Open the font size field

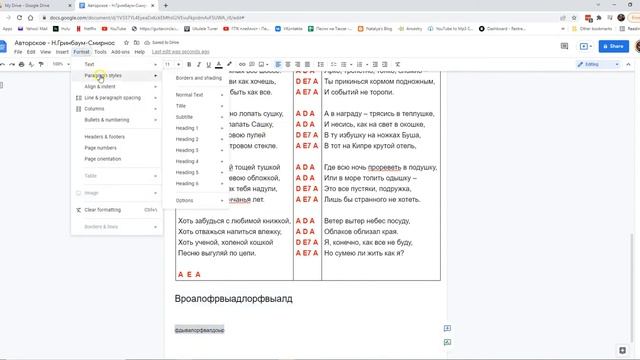pos(167,64)
